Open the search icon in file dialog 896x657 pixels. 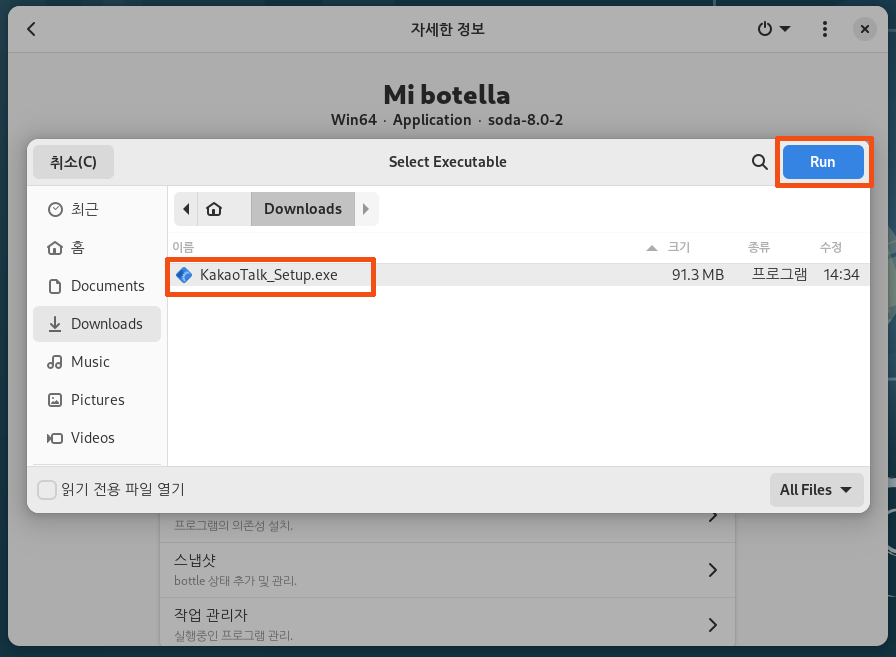759,162
